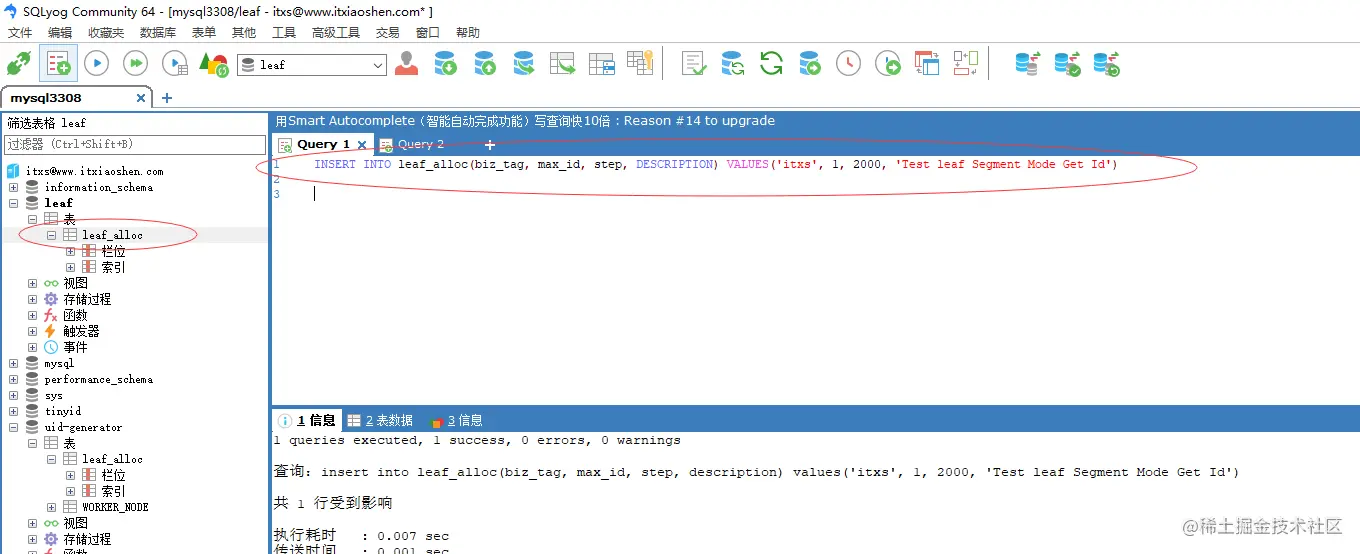Open the 帮助 menu
This screenshot has width=1360, height=554.
coord(468,32)
